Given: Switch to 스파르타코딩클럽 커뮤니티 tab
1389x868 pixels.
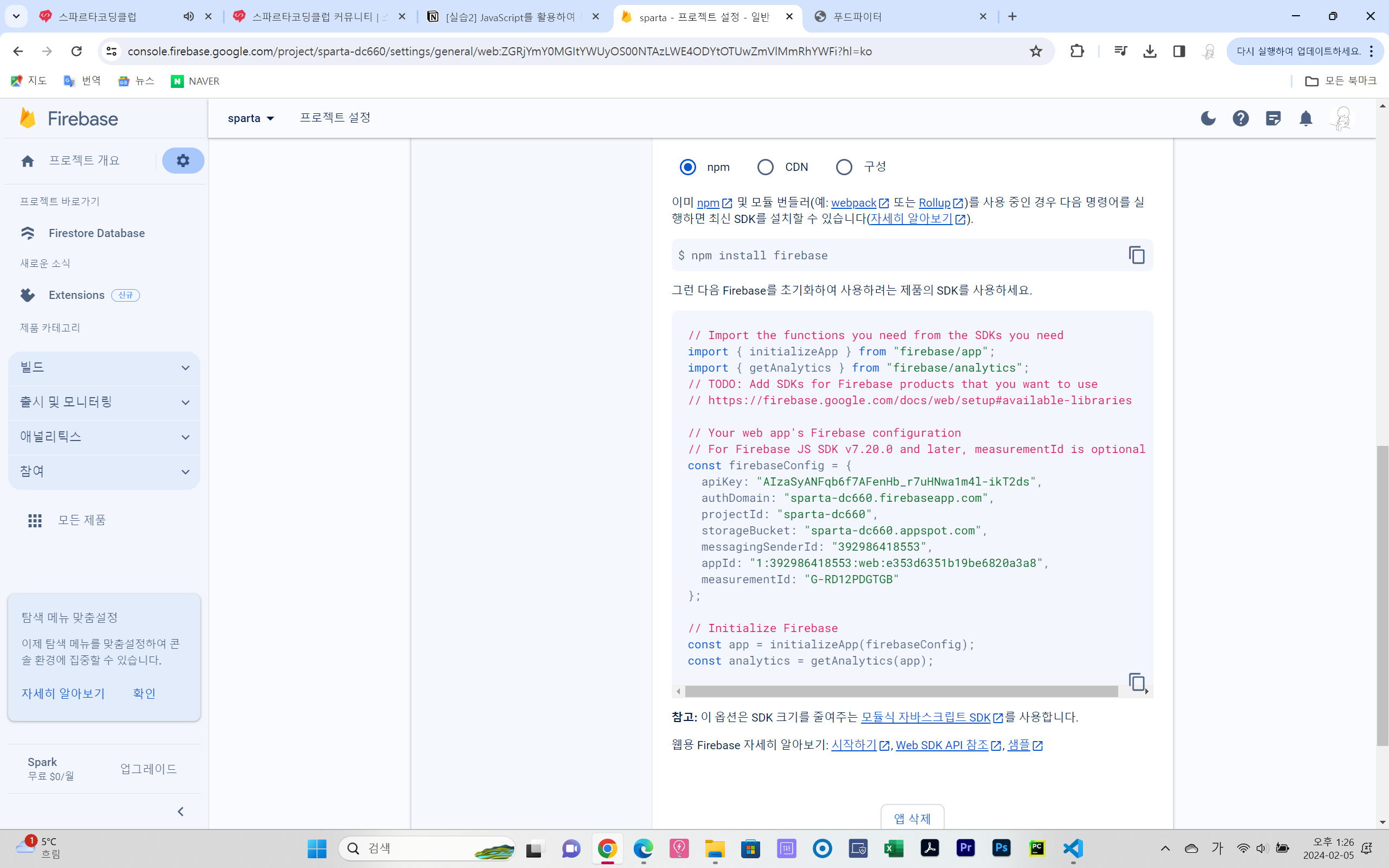Looking at the screenshot, I should 320,17.
